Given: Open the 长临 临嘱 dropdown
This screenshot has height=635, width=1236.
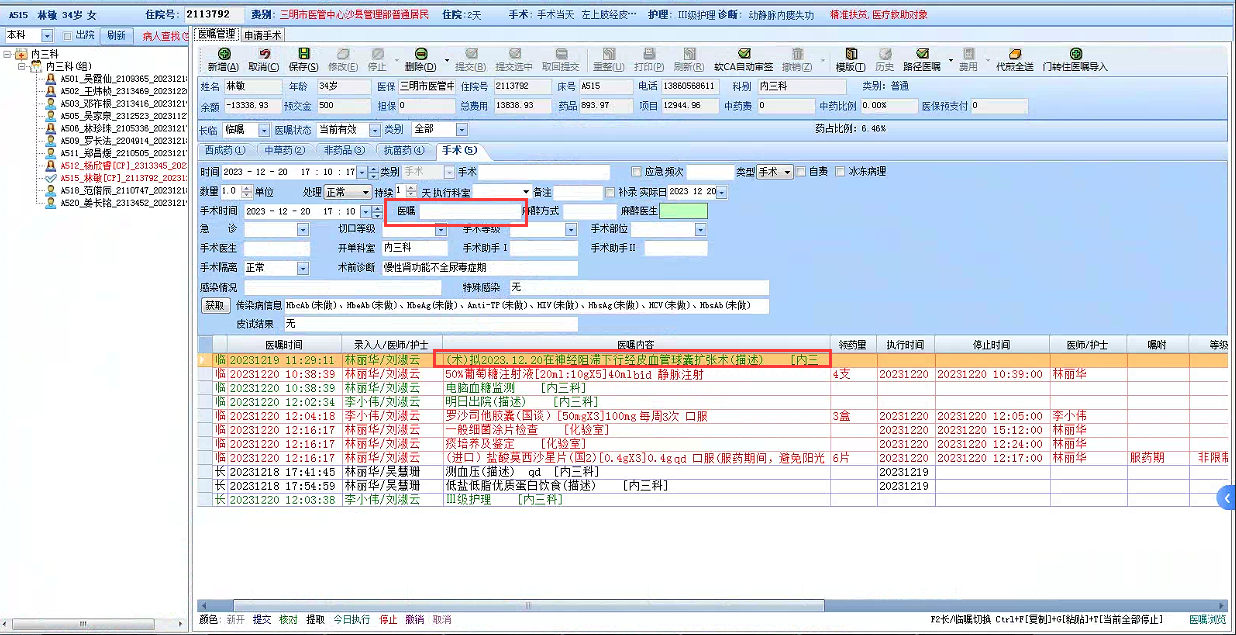Looking at the screenshot, I should 264,130.
